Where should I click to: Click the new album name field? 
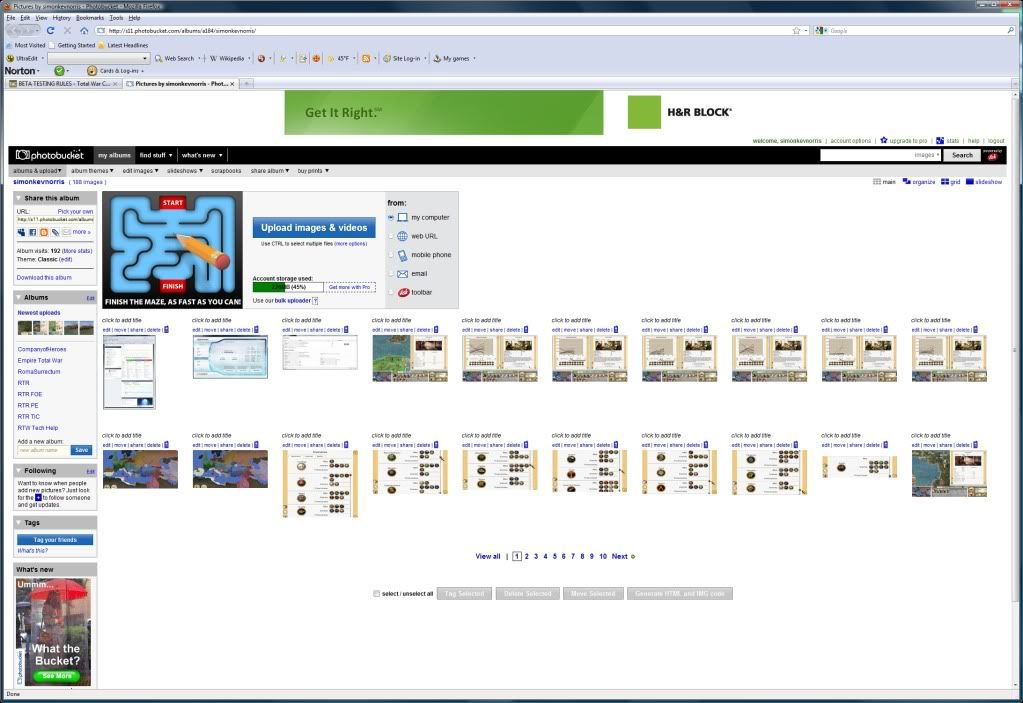42,450
